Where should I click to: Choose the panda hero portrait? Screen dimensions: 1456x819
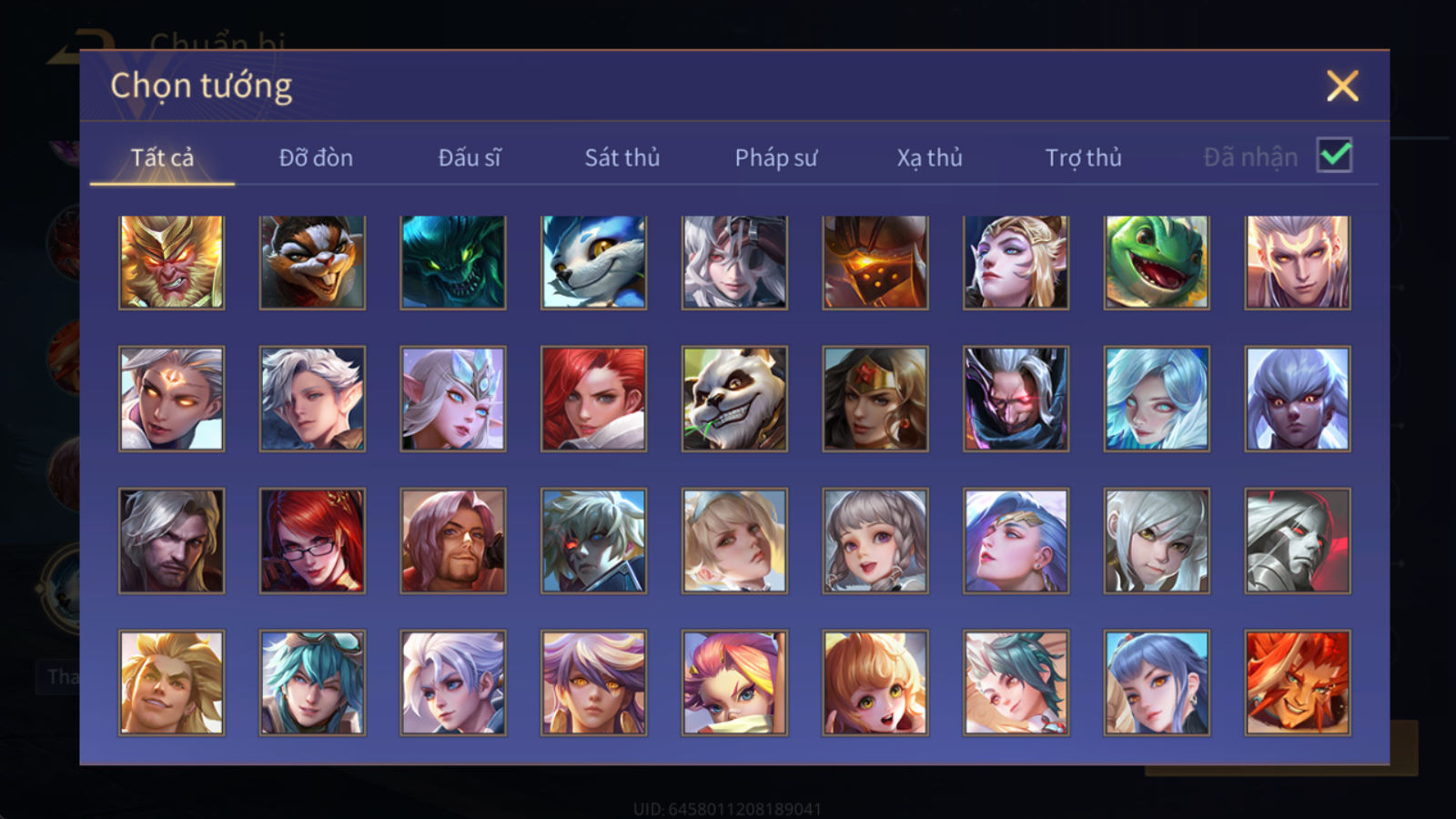[x=734, y=399]
